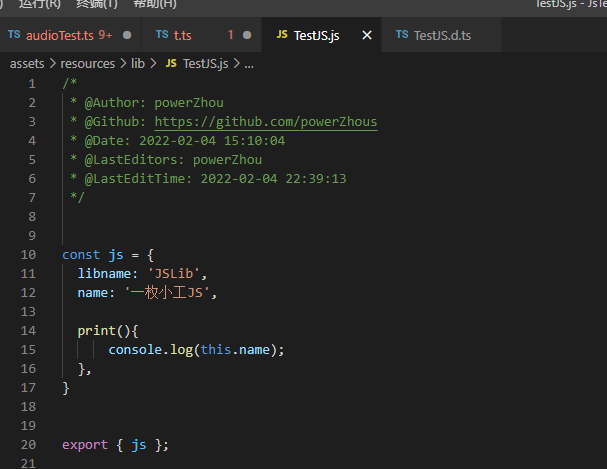This screenshot has height=469, width=607.
Task: Click the unsaved dot on audioTest.ts tab
Action: 127,35
